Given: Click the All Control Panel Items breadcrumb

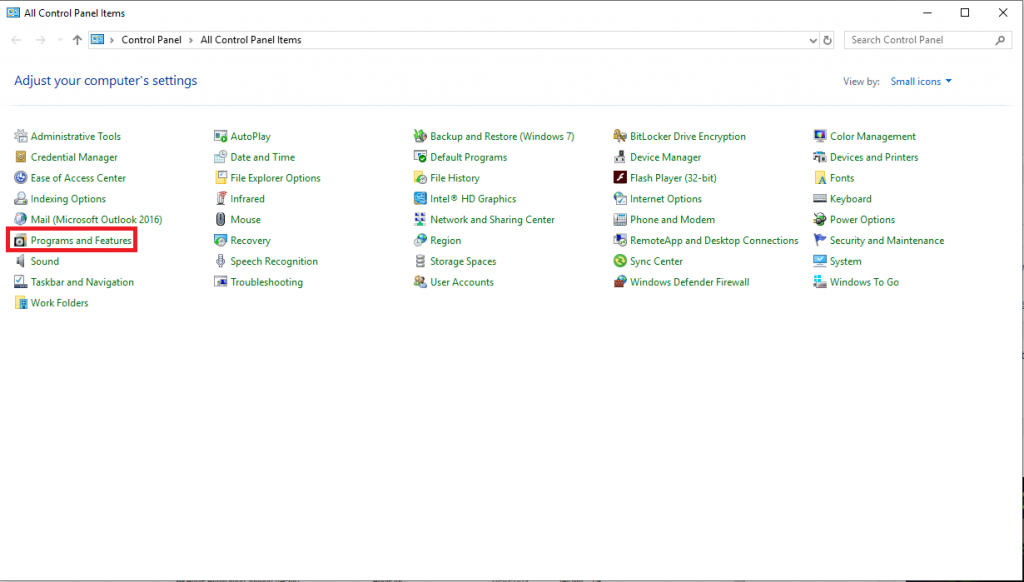Looking at the screenshot, I should [251, 40].
